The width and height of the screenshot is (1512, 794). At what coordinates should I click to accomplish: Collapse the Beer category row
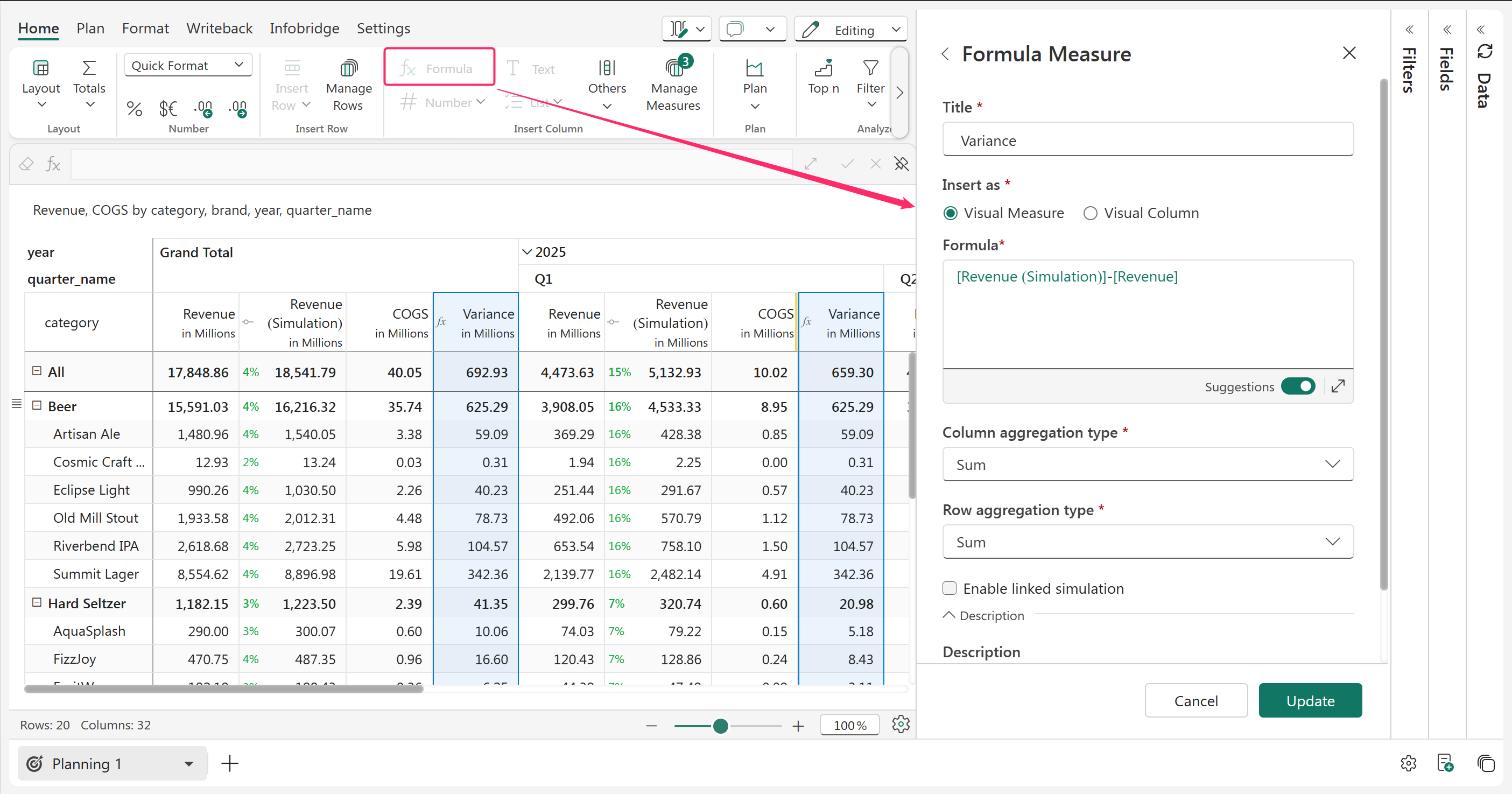point(37,405)
